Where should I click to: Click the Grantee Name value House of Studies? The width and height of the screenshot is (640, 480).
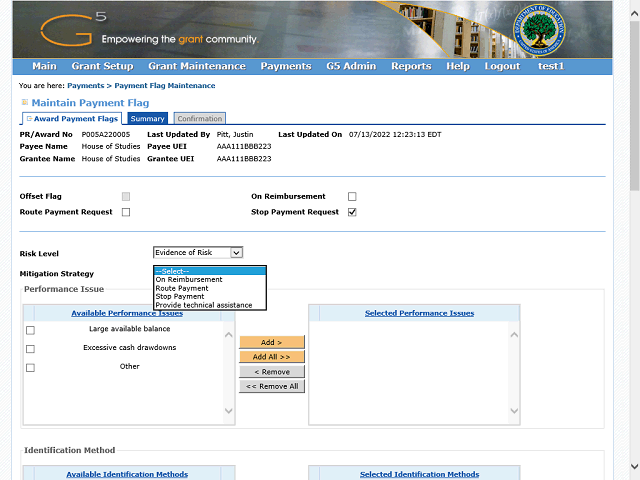111,158
